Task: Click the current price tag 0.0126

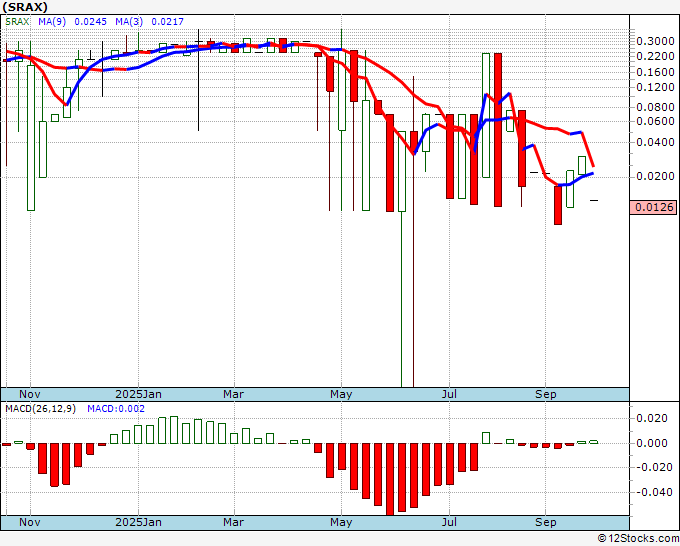Action: [654, 207]
